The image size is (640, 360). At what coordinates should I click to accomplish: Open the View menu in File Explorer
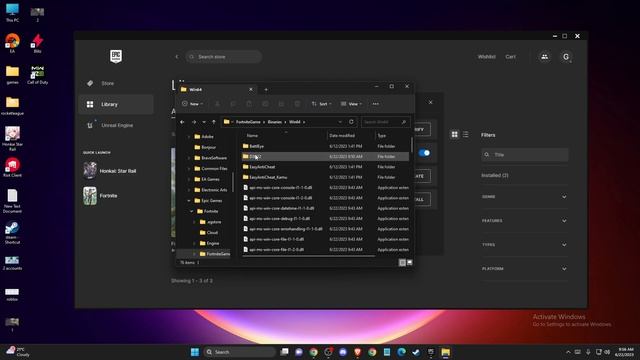pos(351,104)
